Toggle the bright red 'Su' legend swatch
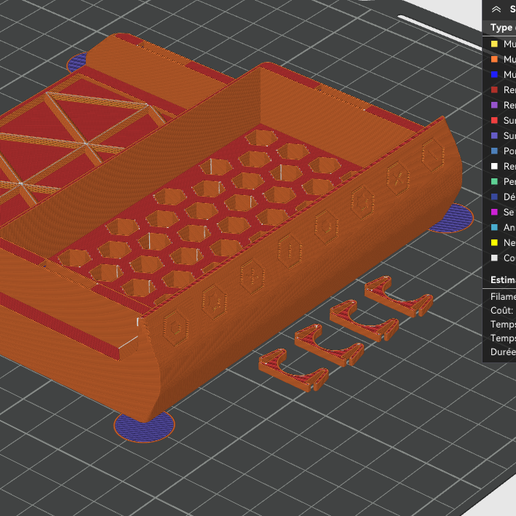The width and height of the screenshot is (516, 516). (494, 120)
